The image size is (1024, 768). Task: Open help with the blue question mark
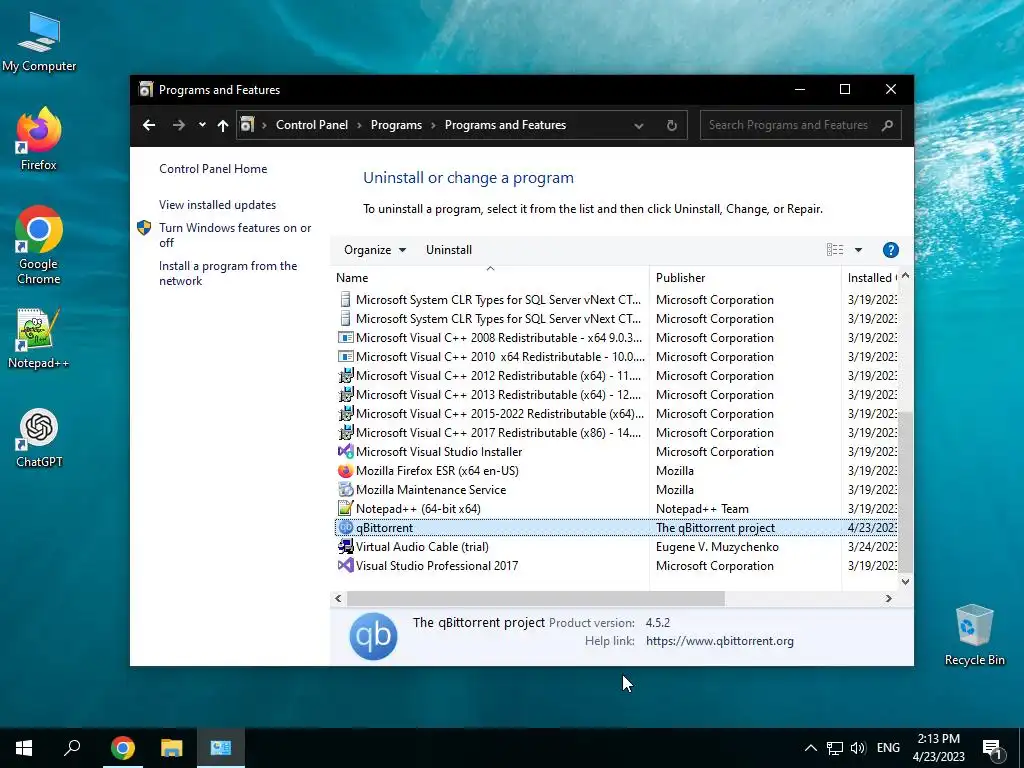[890, 250]
